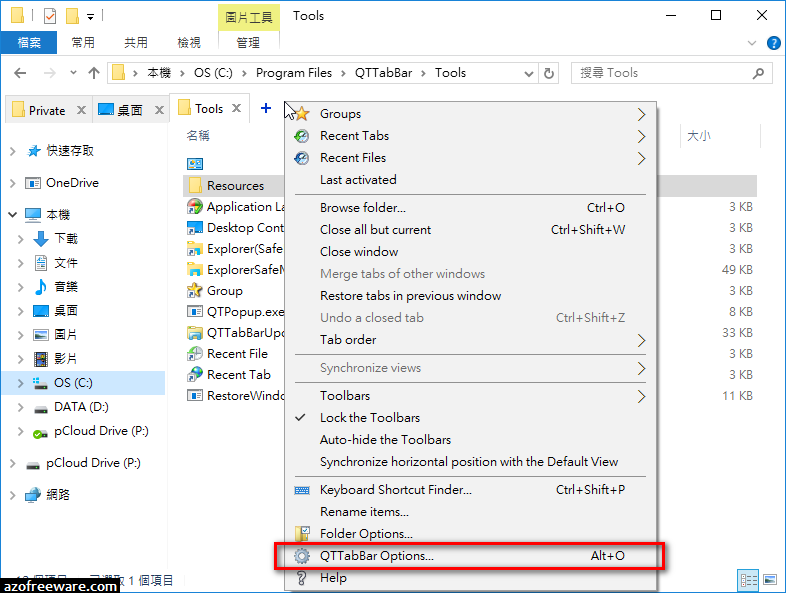Switch to details view icon in status bar

coord(748,580)
